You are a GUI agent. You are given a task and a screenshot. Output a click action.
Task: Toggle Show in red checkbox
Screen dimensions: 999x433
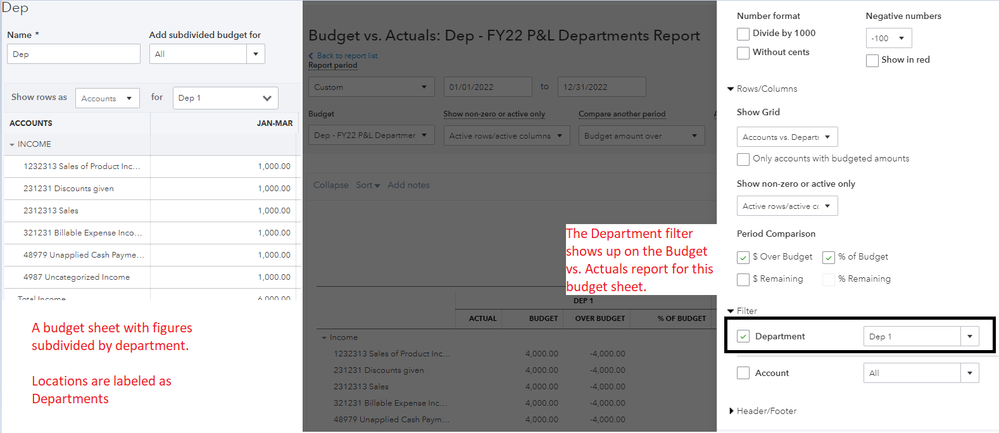tap(872, 60)
